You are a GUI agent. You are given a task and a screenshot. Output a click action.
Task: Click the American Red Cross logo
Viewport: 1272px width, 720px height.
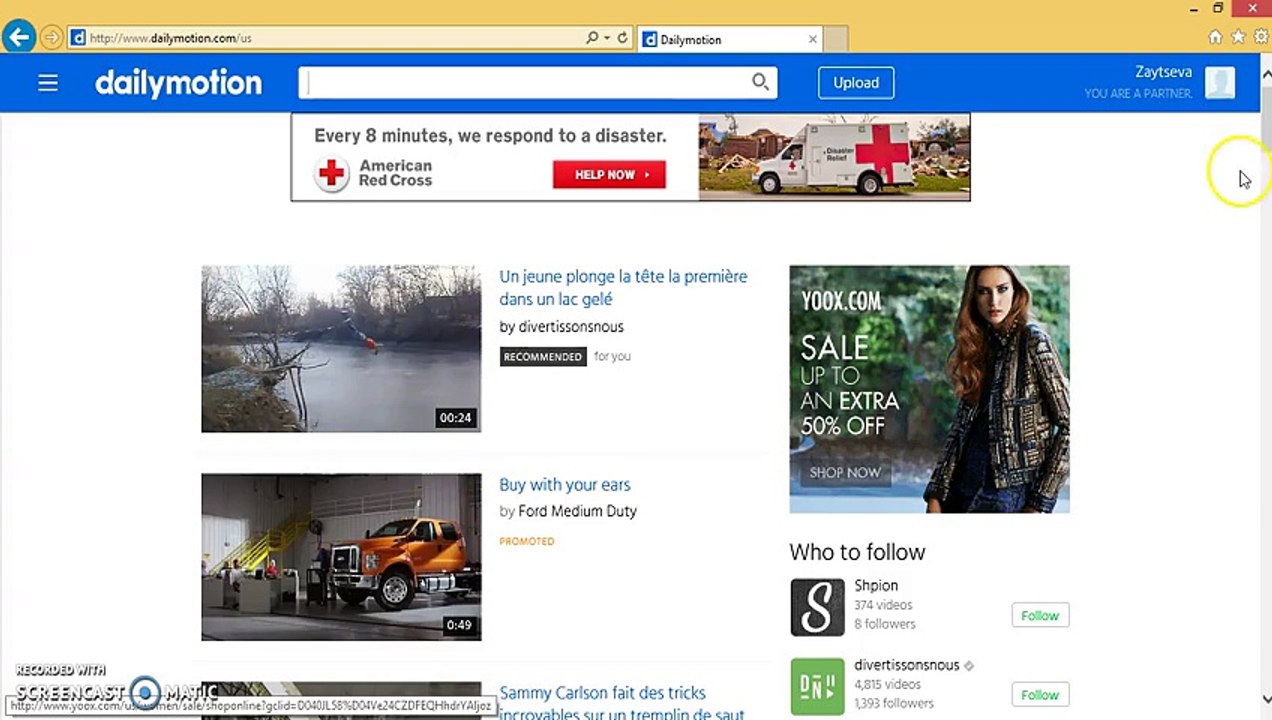pos(374,174)
